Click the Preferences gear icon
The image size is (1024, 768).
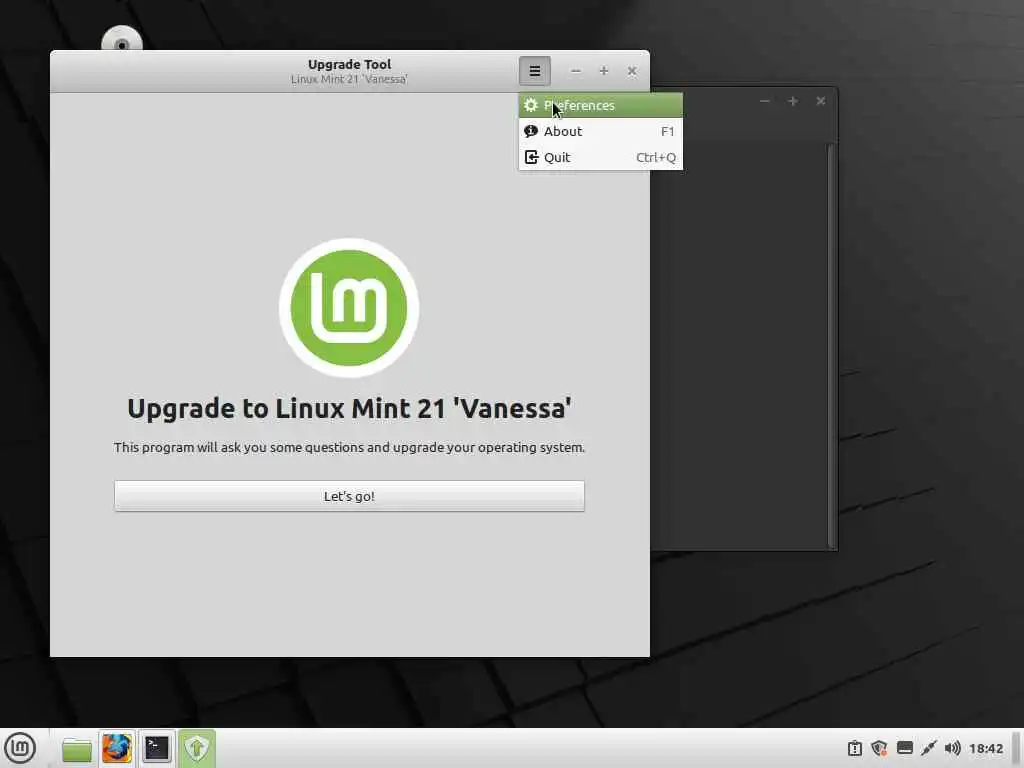point(531,105)
